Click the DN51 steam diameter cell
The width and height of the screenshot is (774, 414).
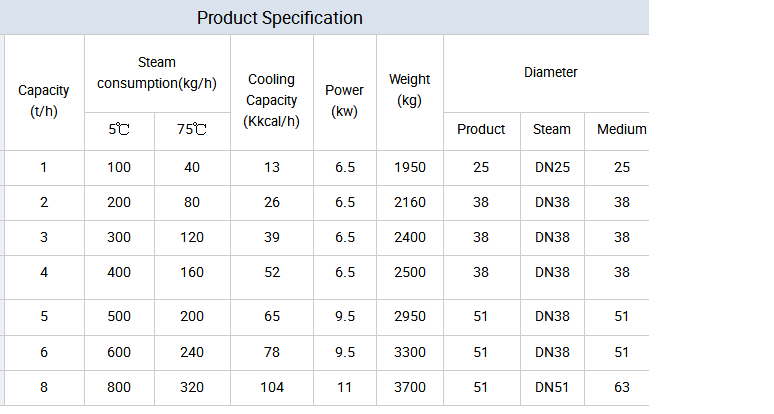point(552,387)
